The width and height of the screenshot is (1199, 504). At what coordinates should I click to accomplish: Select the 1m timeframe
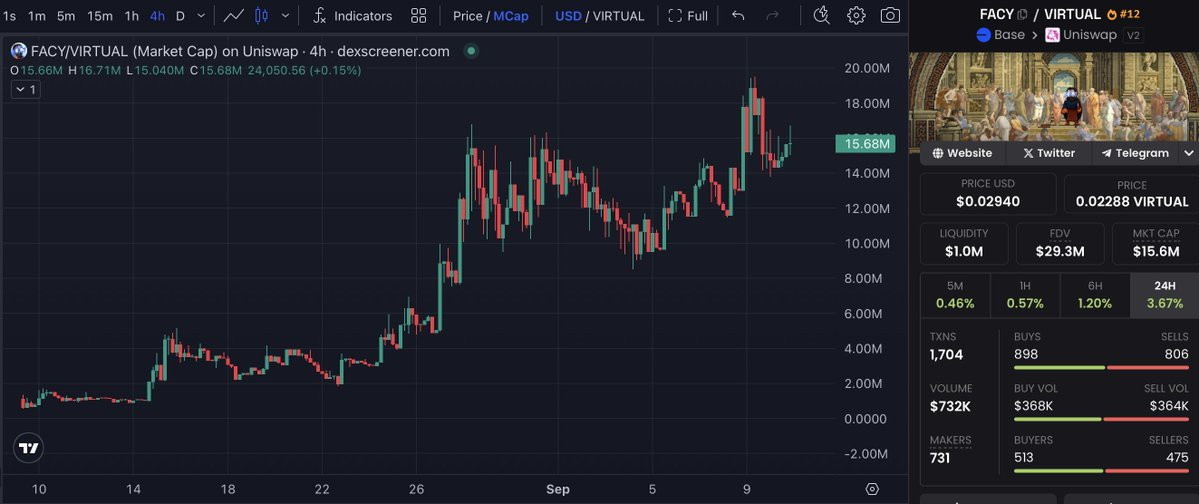[x=37, y=15]
